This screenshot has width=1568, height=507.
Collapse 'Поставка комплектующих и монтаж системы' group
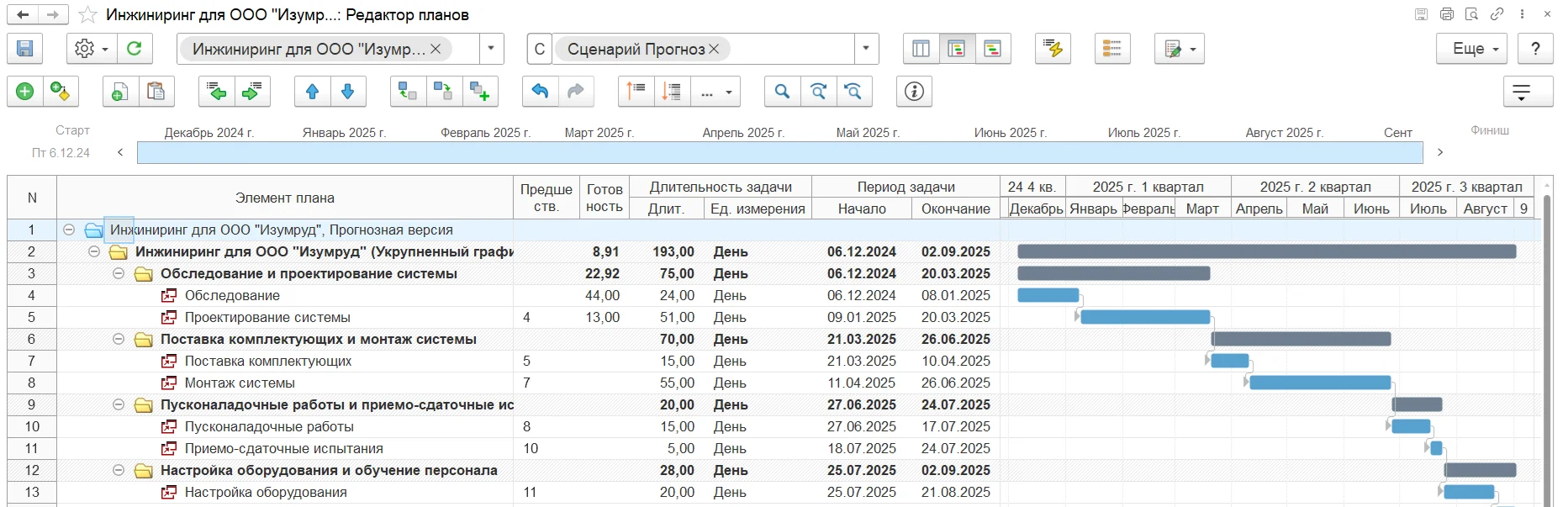point(119,339)
